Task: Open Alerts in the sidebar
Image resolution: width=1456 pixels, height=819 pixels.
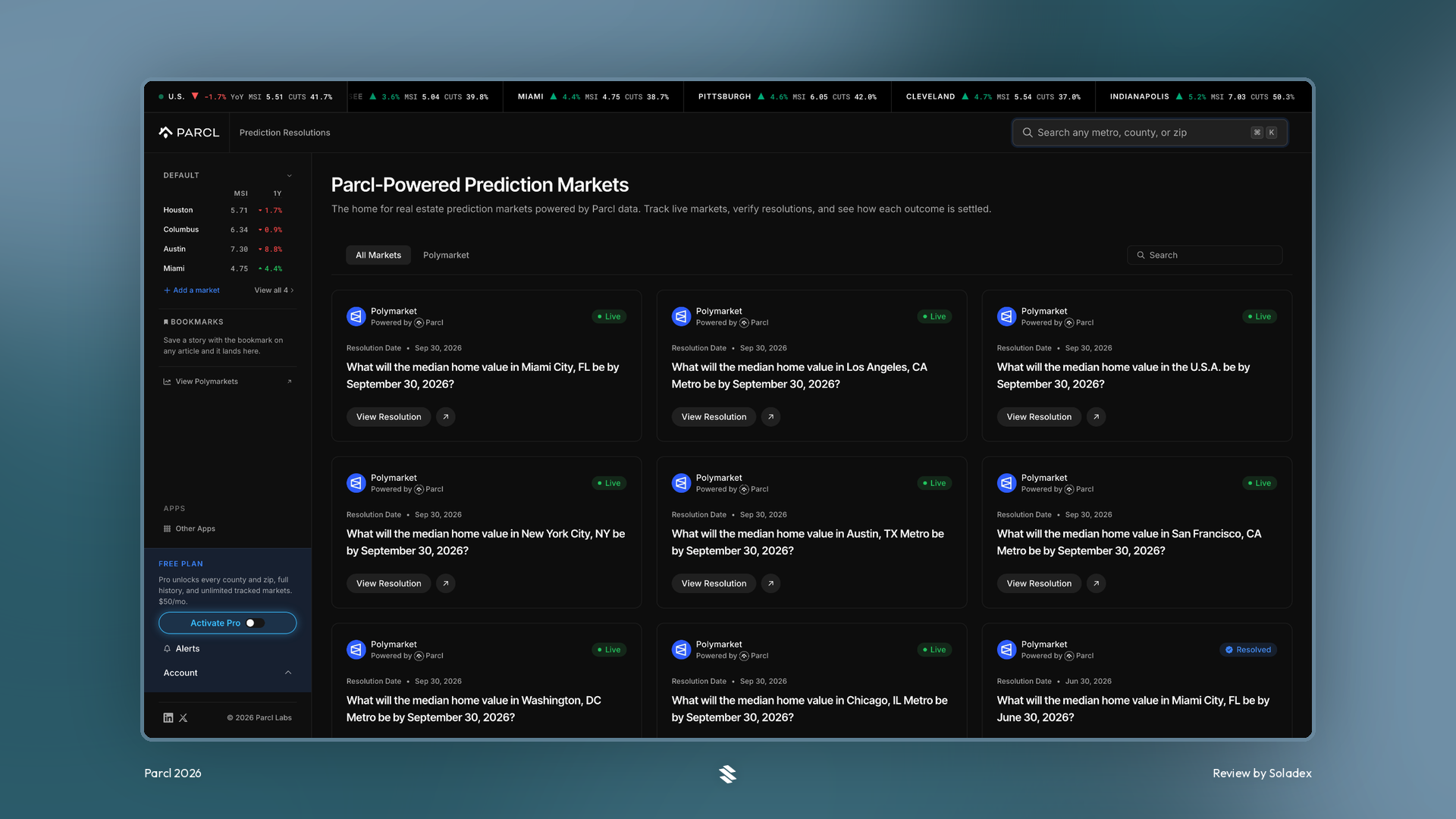Action: click(x=182, y=649)
